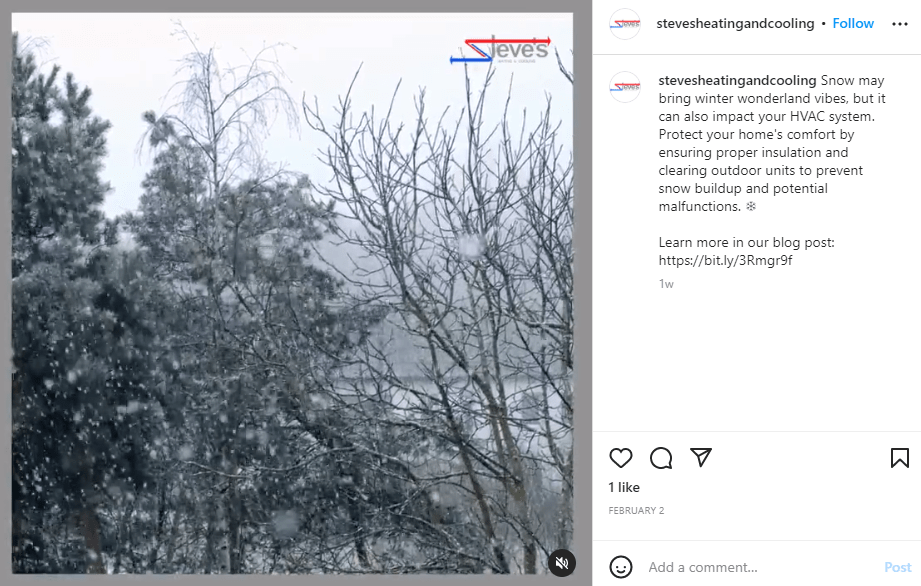Open username link in caption
This screenshot has width=921, height=586.
(737, 80)
